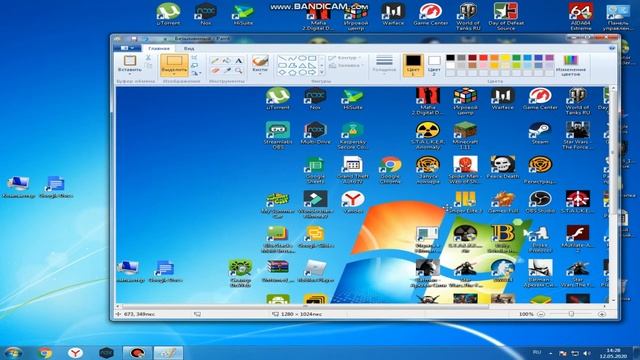Open the Rotate dropdown in the Изображение group
The height and width of the screenshot is (360, 640).
[x=196, y=73]
